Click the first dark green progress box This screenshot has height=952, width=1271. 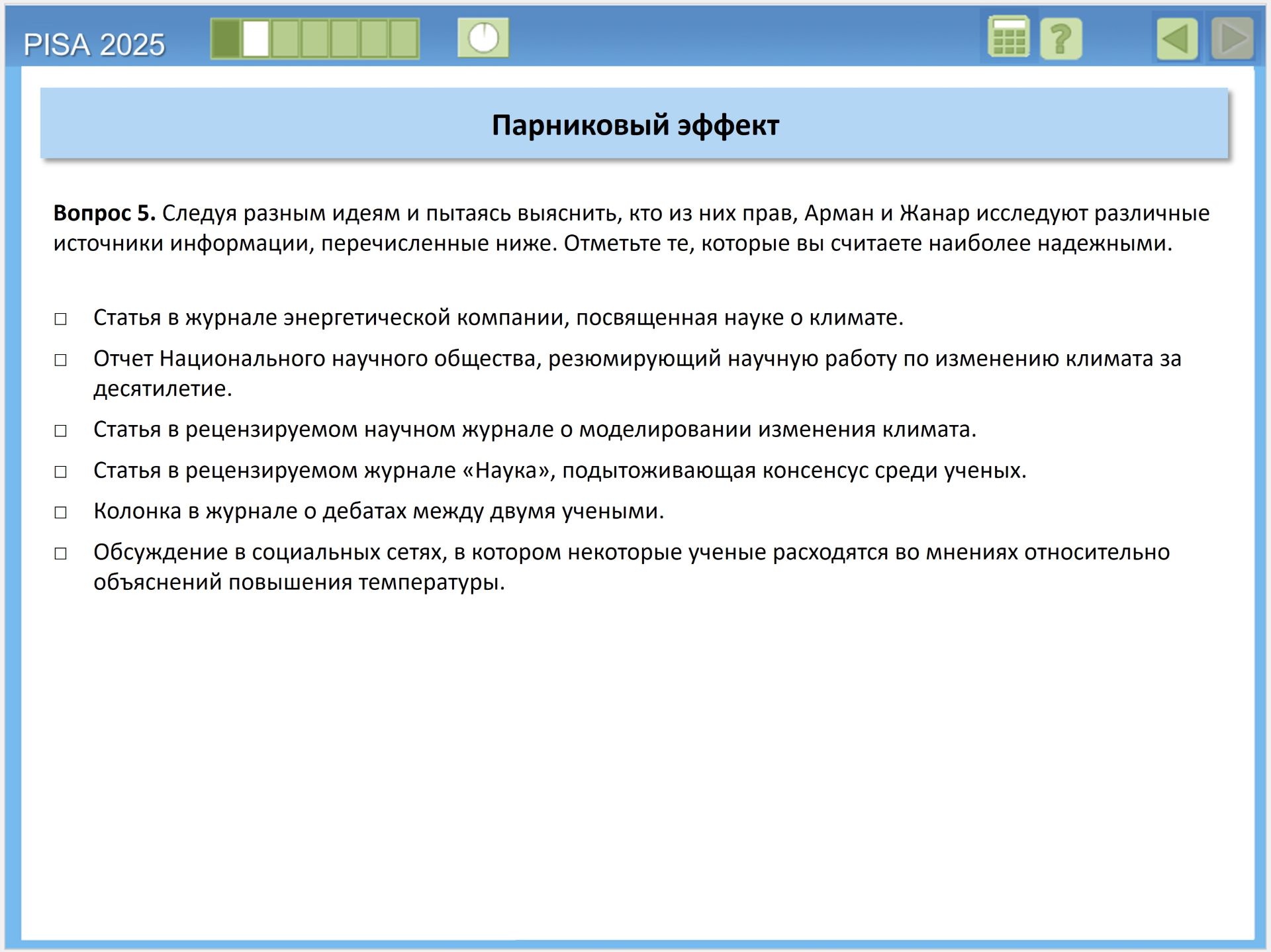pyautogui.click(x=226, y=38)
